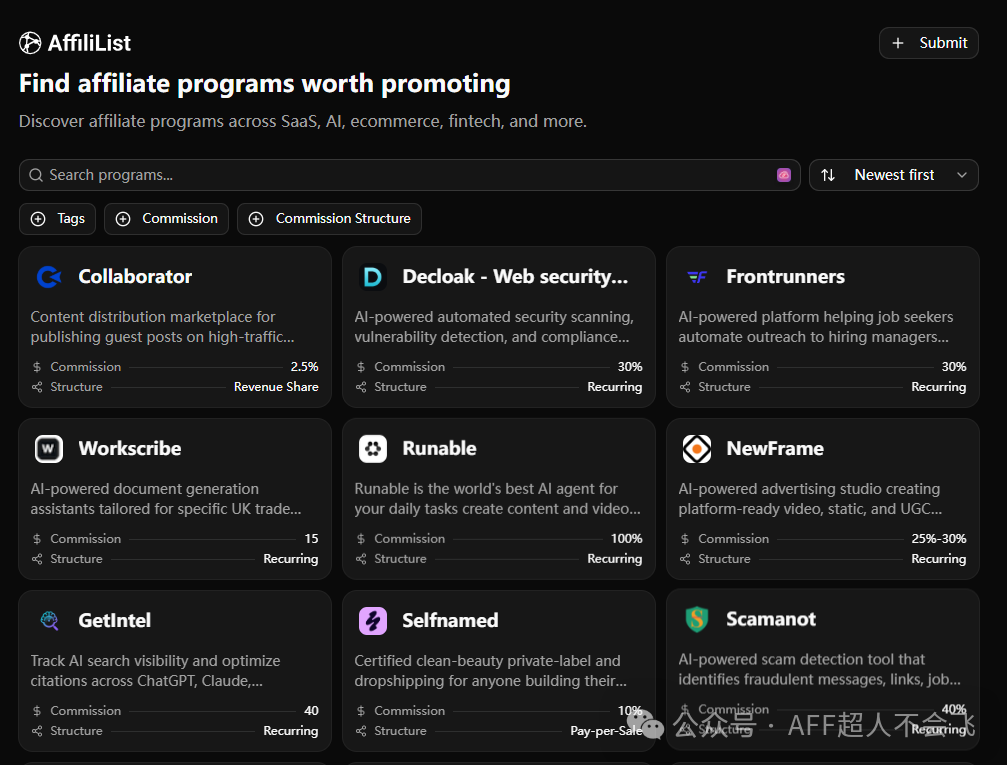This screenshot has width=1007, height=765.
Task: Open the Scamanot program title
Action: pos(771,619)
